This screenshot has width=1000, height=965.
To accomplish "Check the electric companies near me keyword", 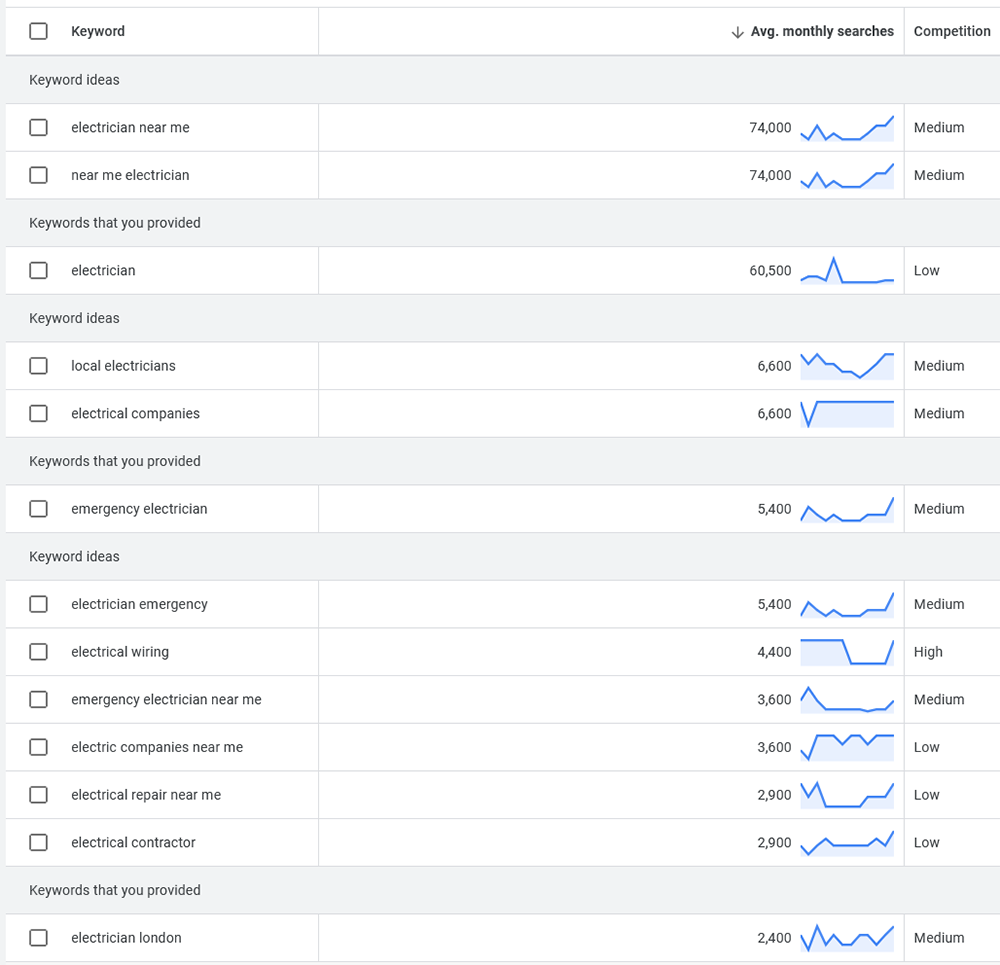I will click(x=38, y=747).
